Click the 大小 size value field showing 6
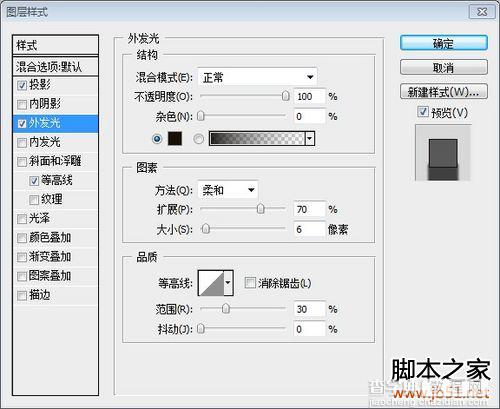The image size is (500, 409). click(309, 229)
